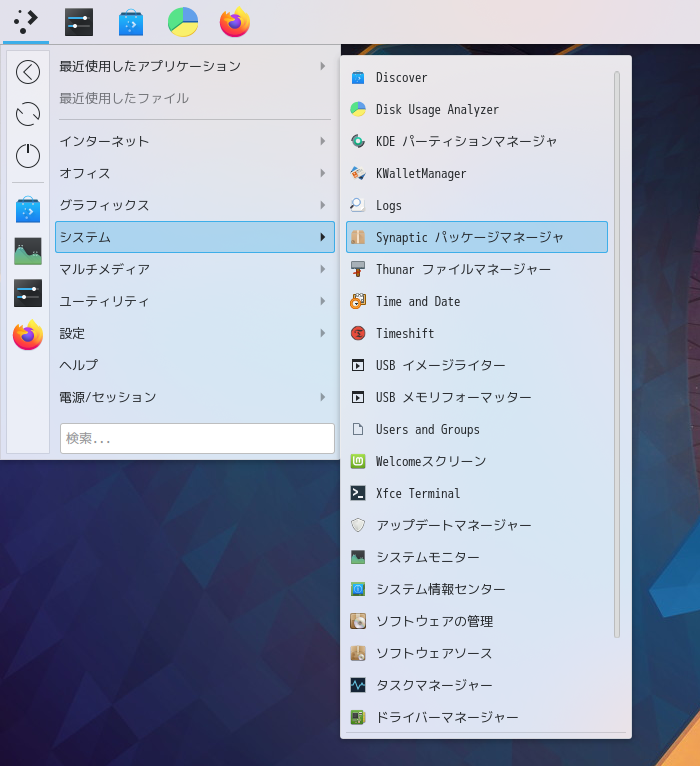The width and height of the screenshot is (700, 766).
Task: Expand 最近使用したアプリケーション submenu arrow
Action: pyautogui.click(x=322, y=66)
